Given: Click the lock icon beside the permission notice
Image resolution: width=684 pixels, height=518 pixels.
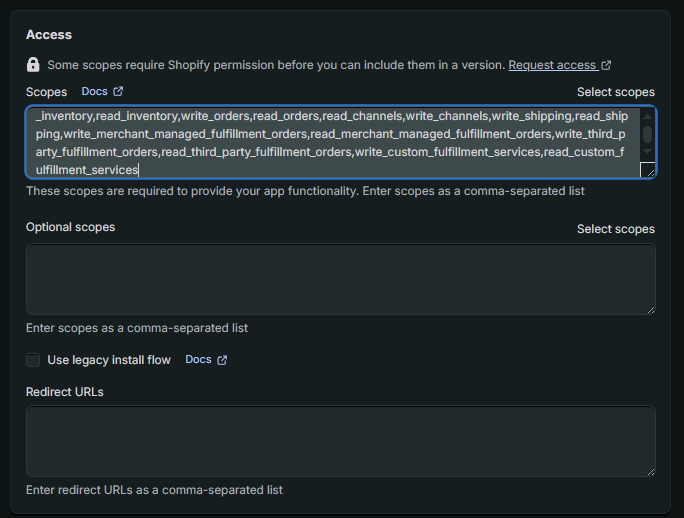Looking at the screenshot, I should tap(33, 65).
